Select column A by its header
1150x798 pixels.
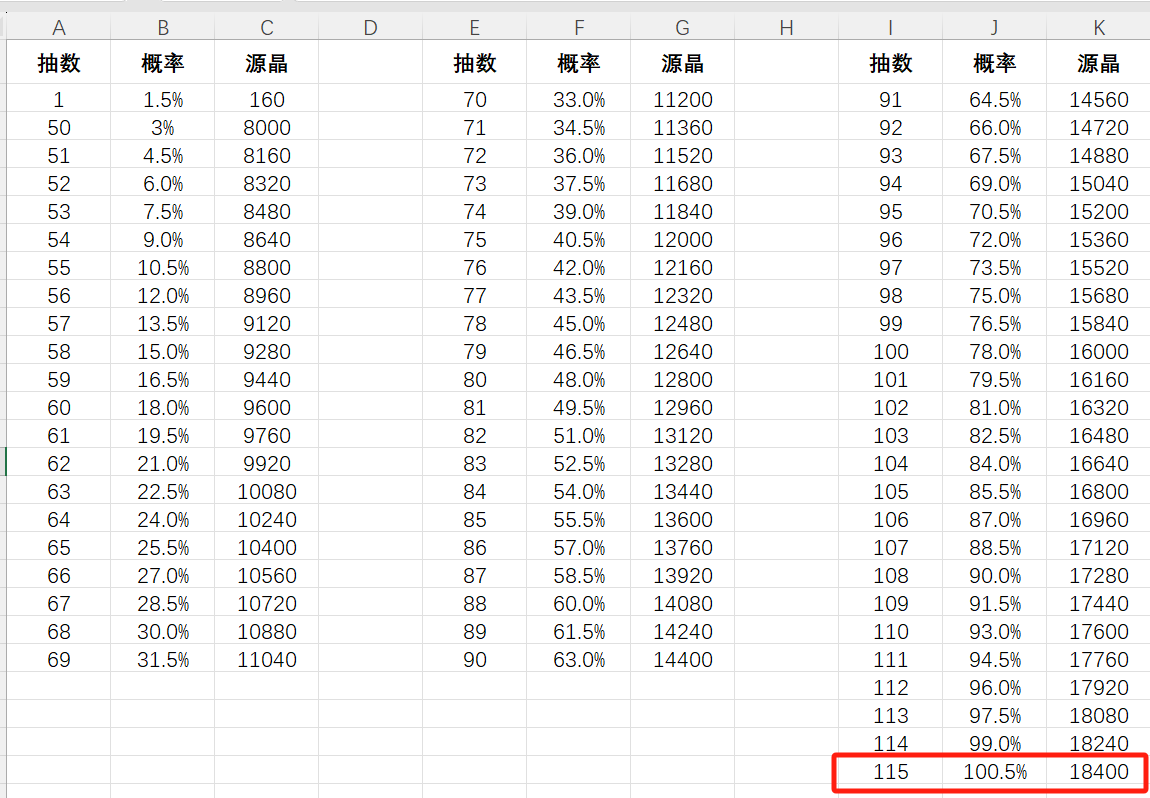(59, 28)
